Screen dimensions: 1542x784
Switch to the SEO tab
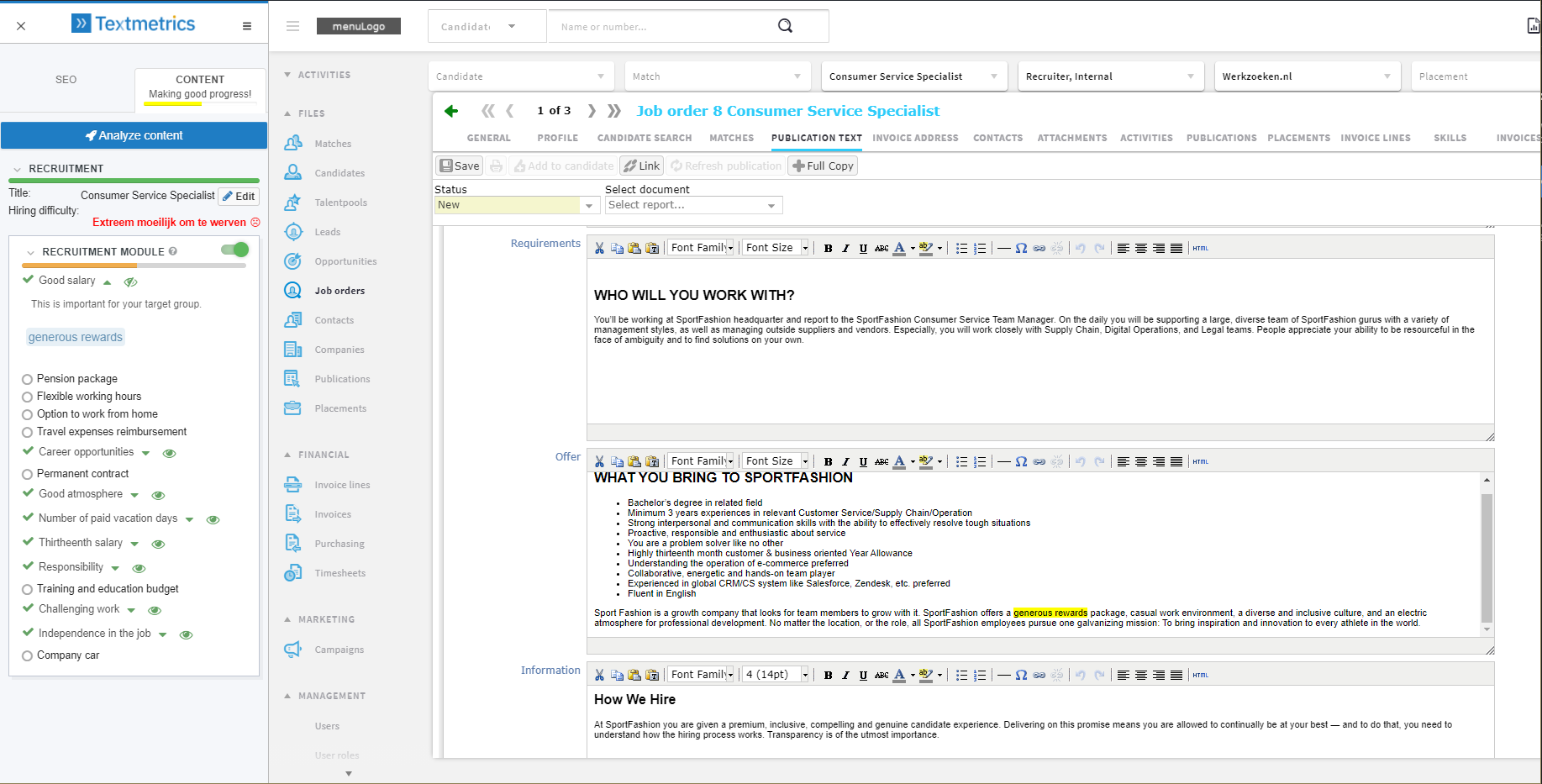click(x=66, y=80)
